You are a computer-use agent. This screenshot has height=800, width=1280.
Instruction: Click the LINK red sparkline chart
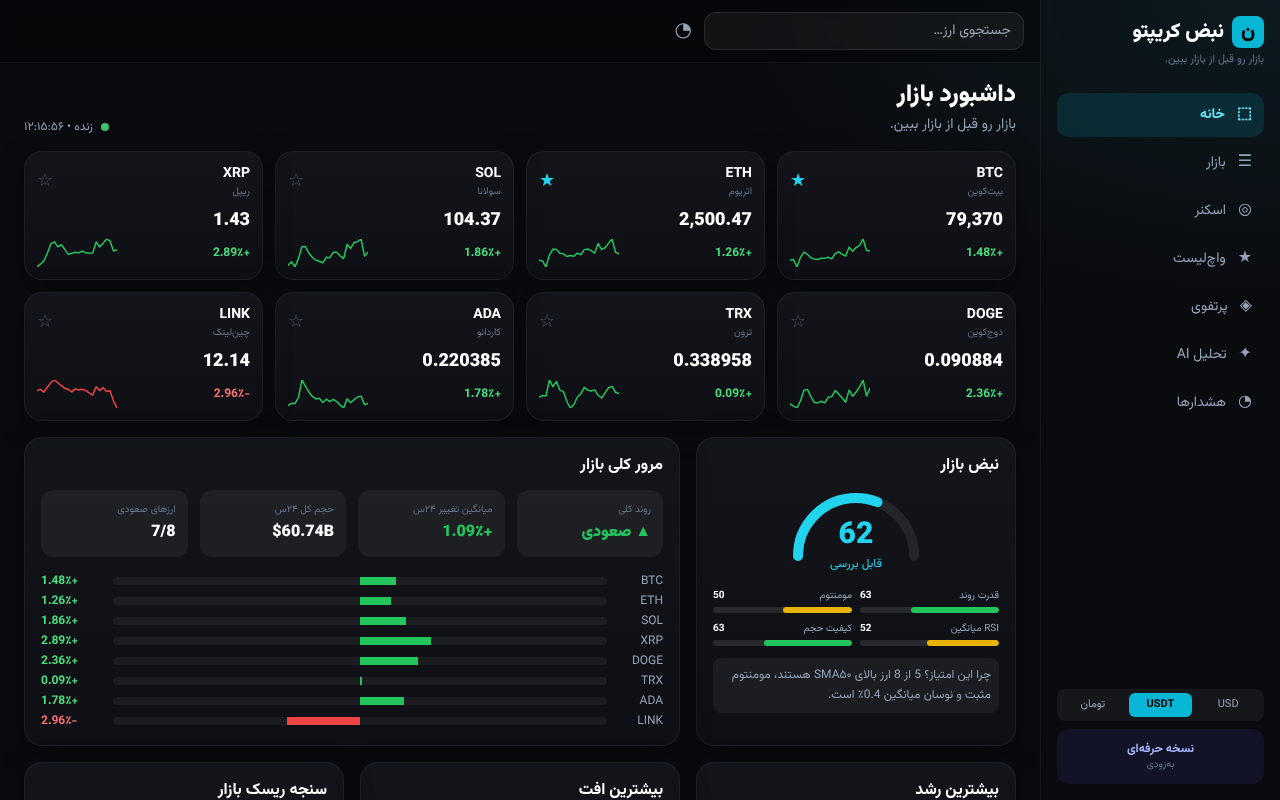coord(77,393)
